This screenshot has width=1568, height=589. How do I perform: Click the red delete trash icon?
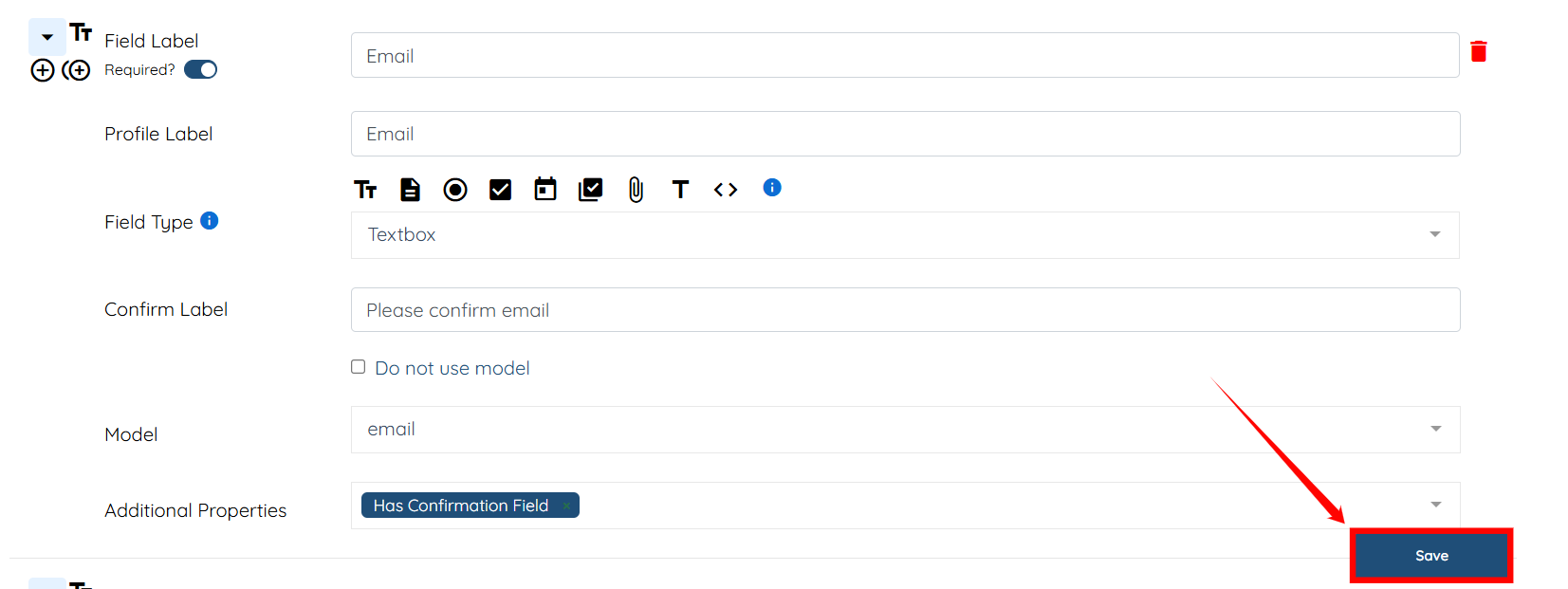pos(1478,51)
